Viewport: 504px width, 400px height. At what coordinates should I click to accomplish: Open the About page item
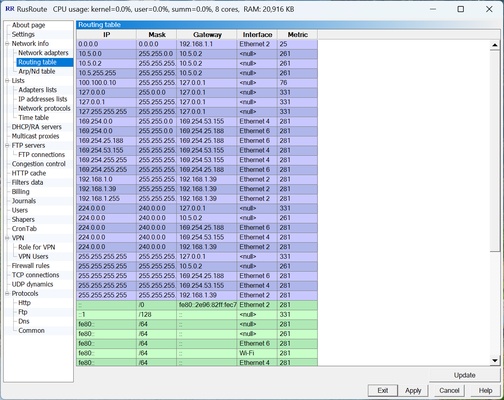tap(28, 25)
